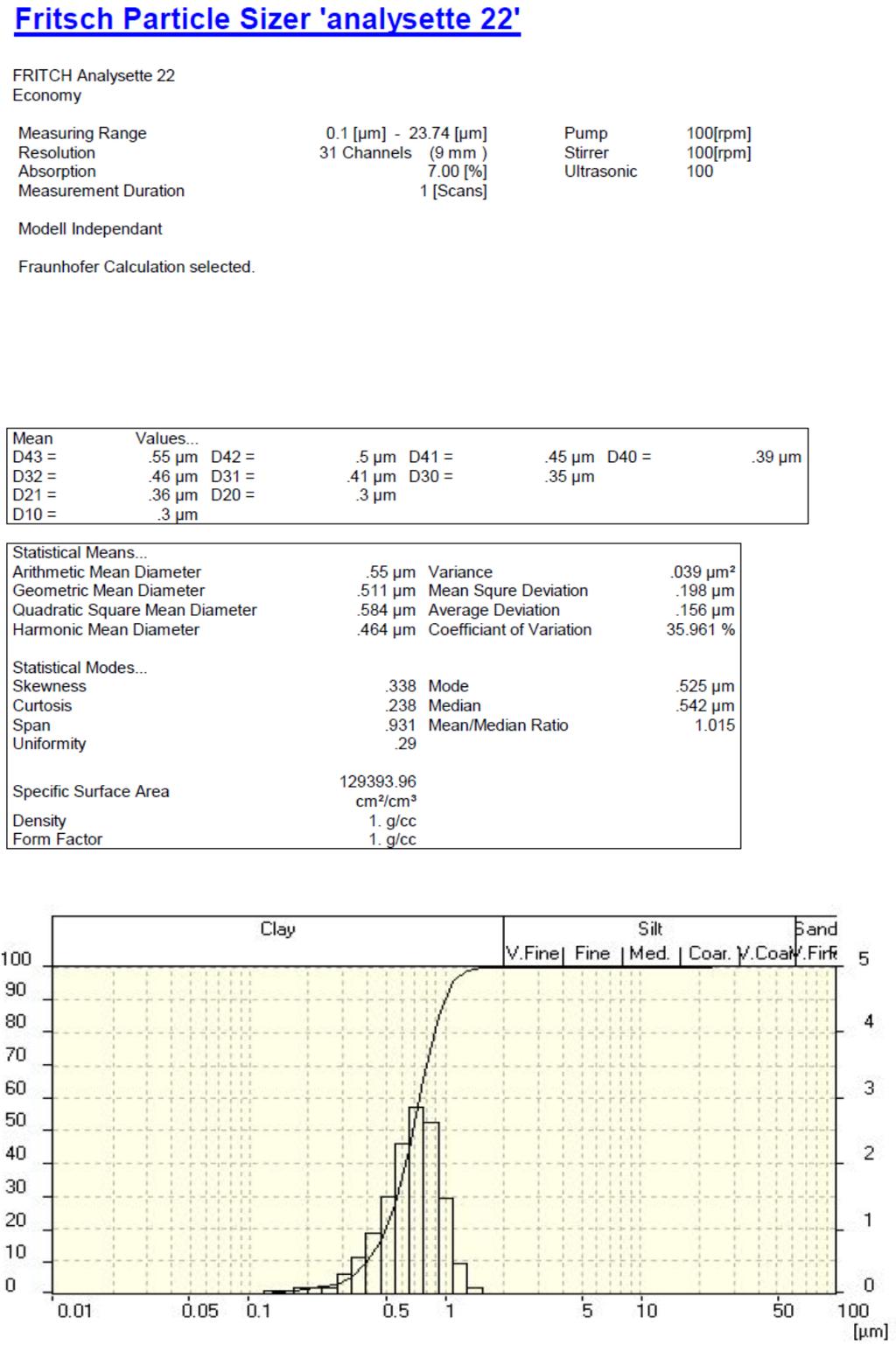896x1345 pixels.
Task: Click the D41 value '.45 µm'
Action: coord(570,457)
